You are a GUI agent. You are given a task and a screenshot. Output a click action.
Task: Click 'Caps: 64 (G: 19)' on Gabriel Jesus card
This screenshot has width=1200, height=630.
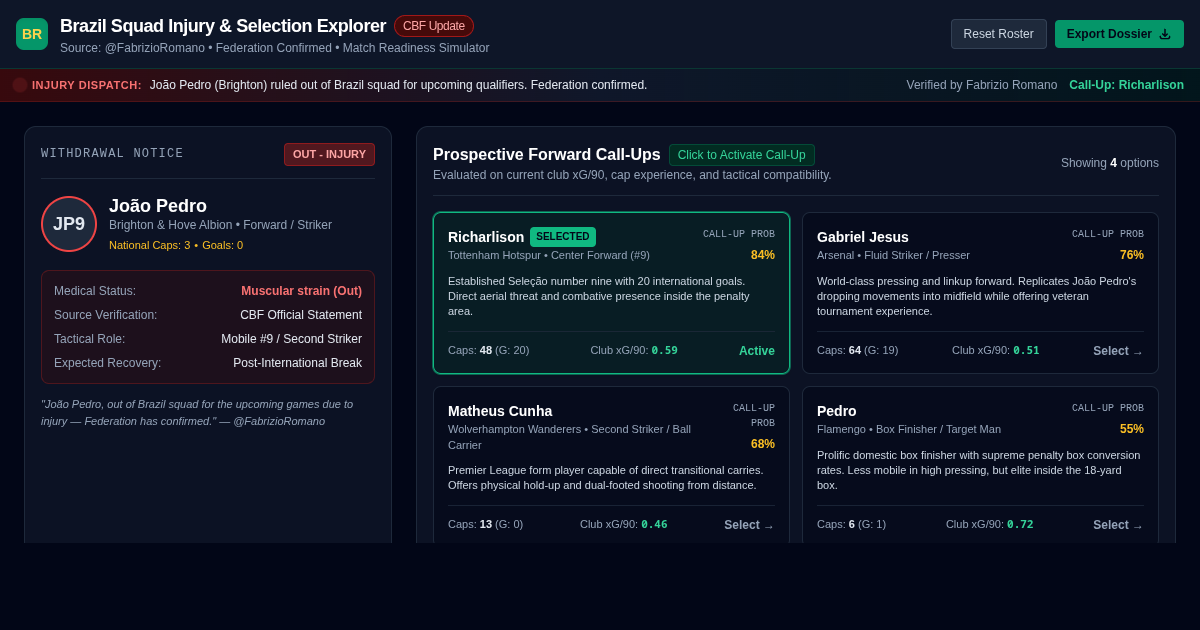858,351
